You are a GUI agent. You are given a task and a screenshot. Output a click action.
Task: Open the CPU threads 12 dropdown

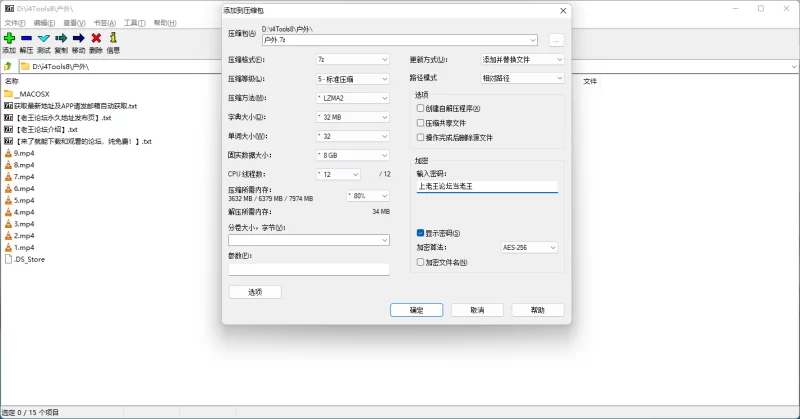[338, 175]
